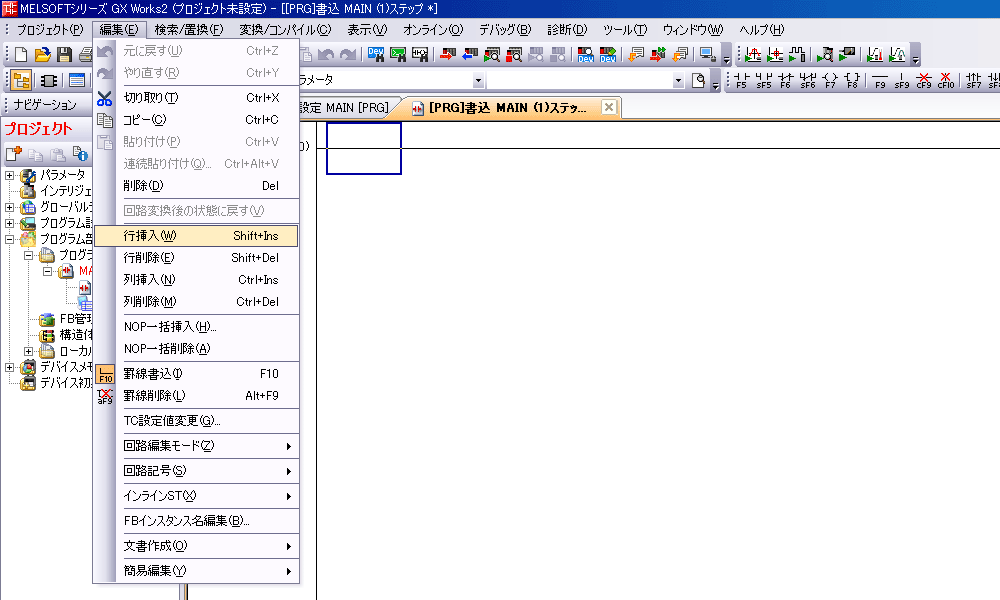
Task: Open the 回路記号 submenu
Action: (x=196, y=471)
